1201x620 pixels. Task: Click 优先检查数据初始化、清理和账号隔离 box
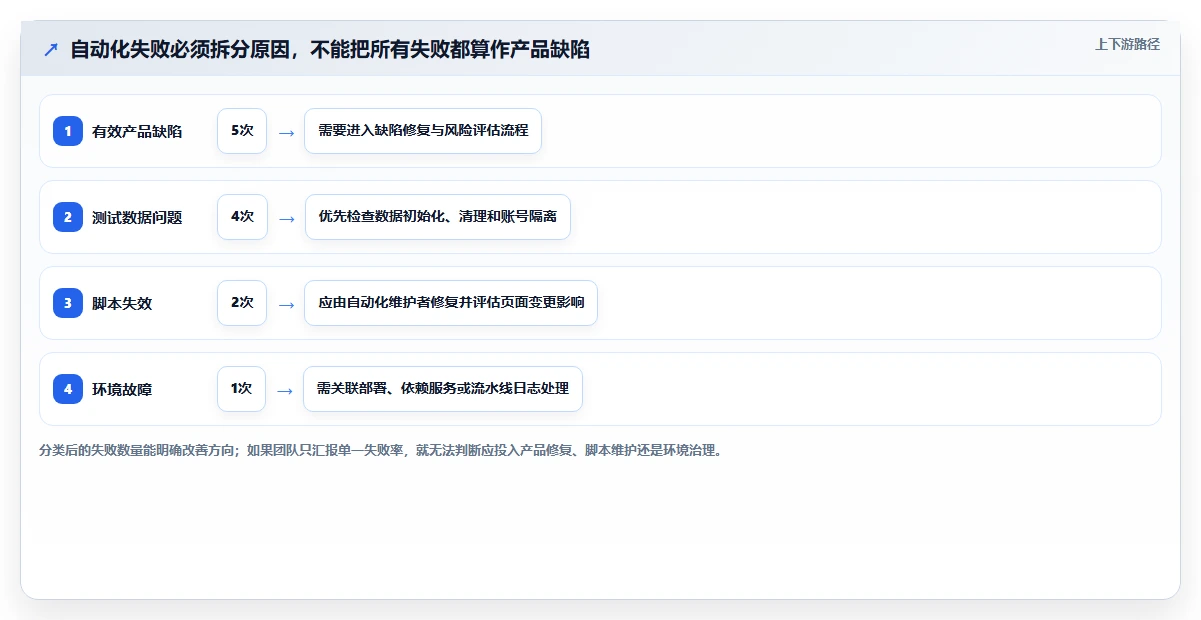click(437, 217)
